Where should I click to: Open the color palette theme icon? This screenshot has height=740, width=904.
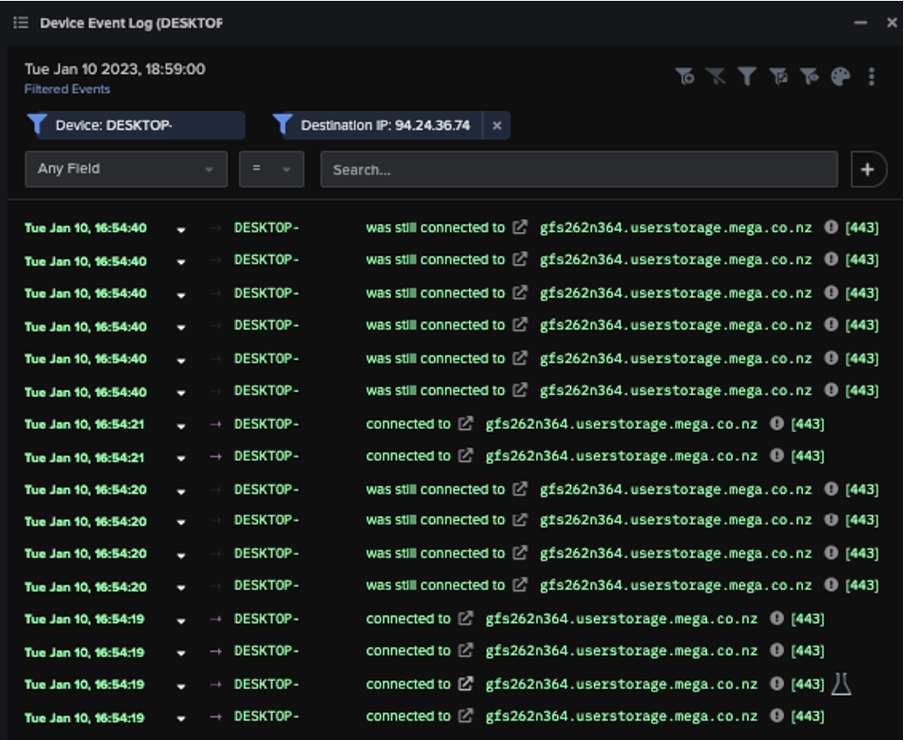coord(838,74)
